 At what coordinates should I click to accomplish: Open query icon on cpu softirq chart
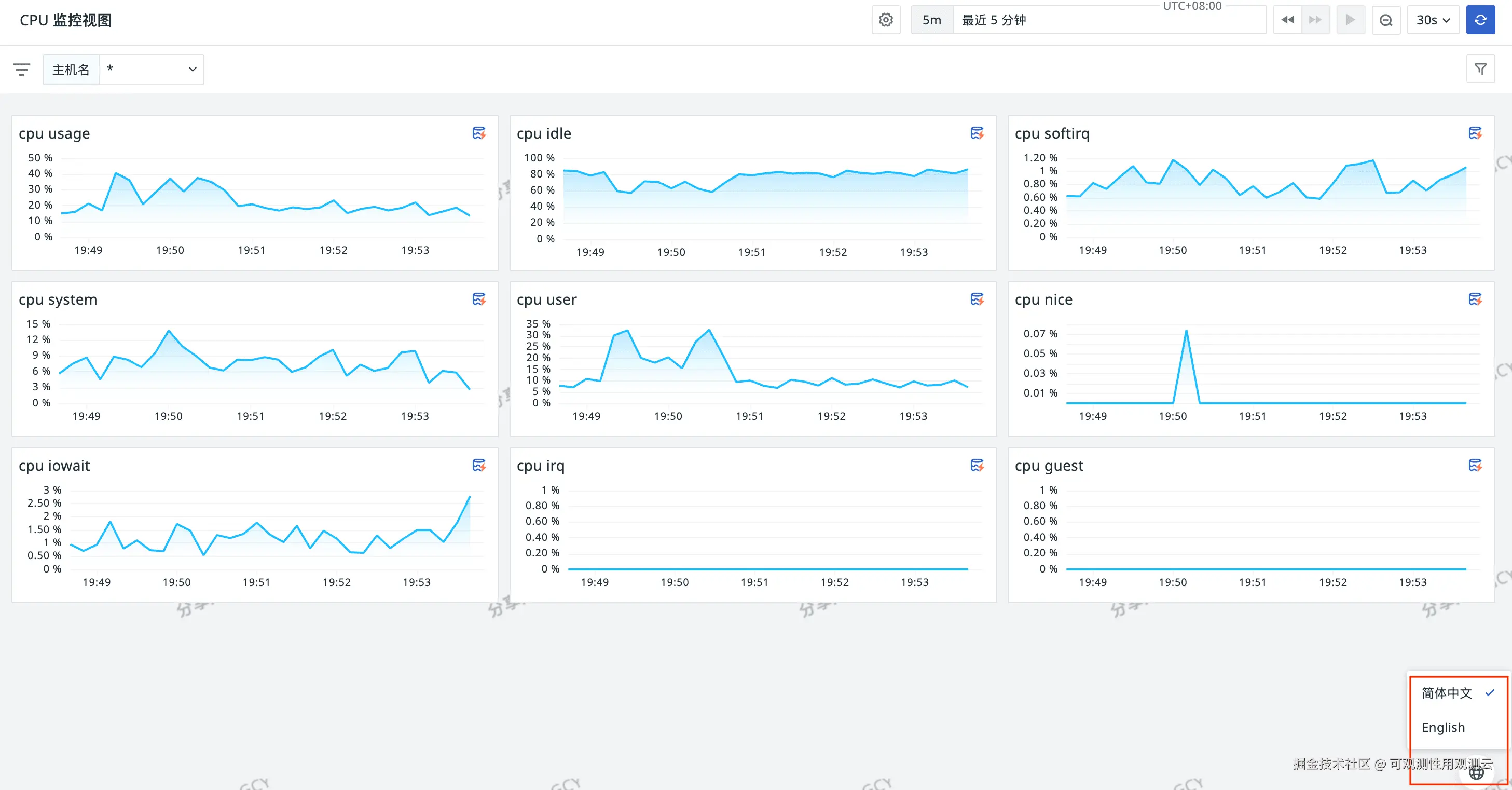1475,133
